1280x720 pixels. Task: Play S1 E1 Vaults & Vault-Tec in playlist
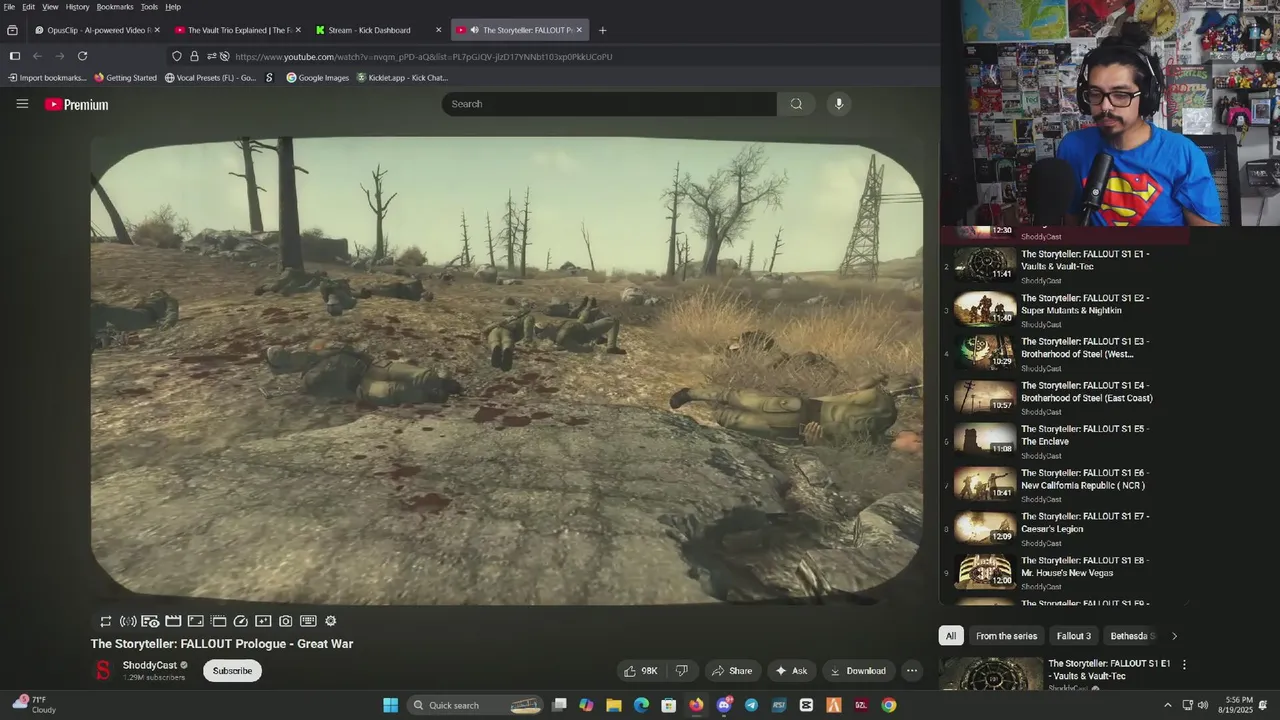[x=1065, y=266]
